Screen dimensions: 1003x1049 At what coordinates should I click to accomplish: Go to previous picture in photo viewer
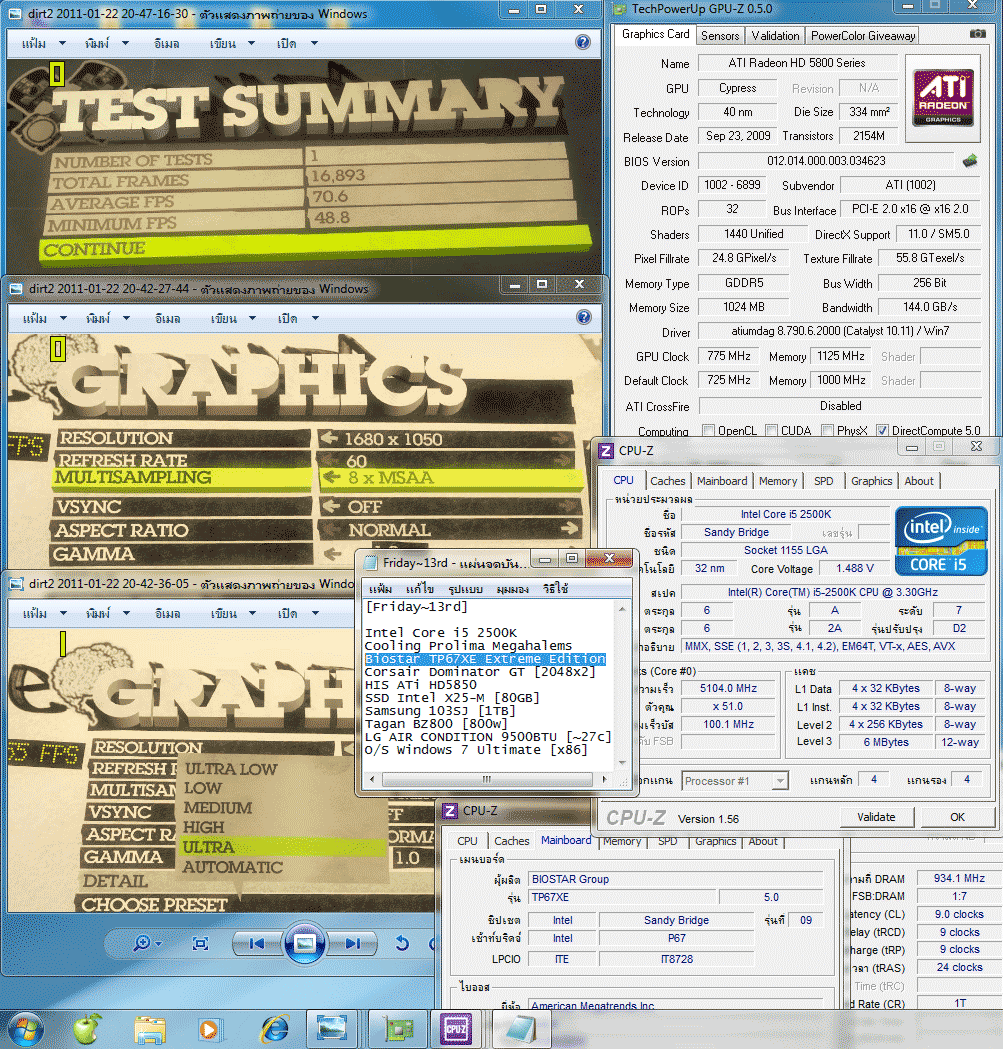pyautogui.click(x=256, y=943)
